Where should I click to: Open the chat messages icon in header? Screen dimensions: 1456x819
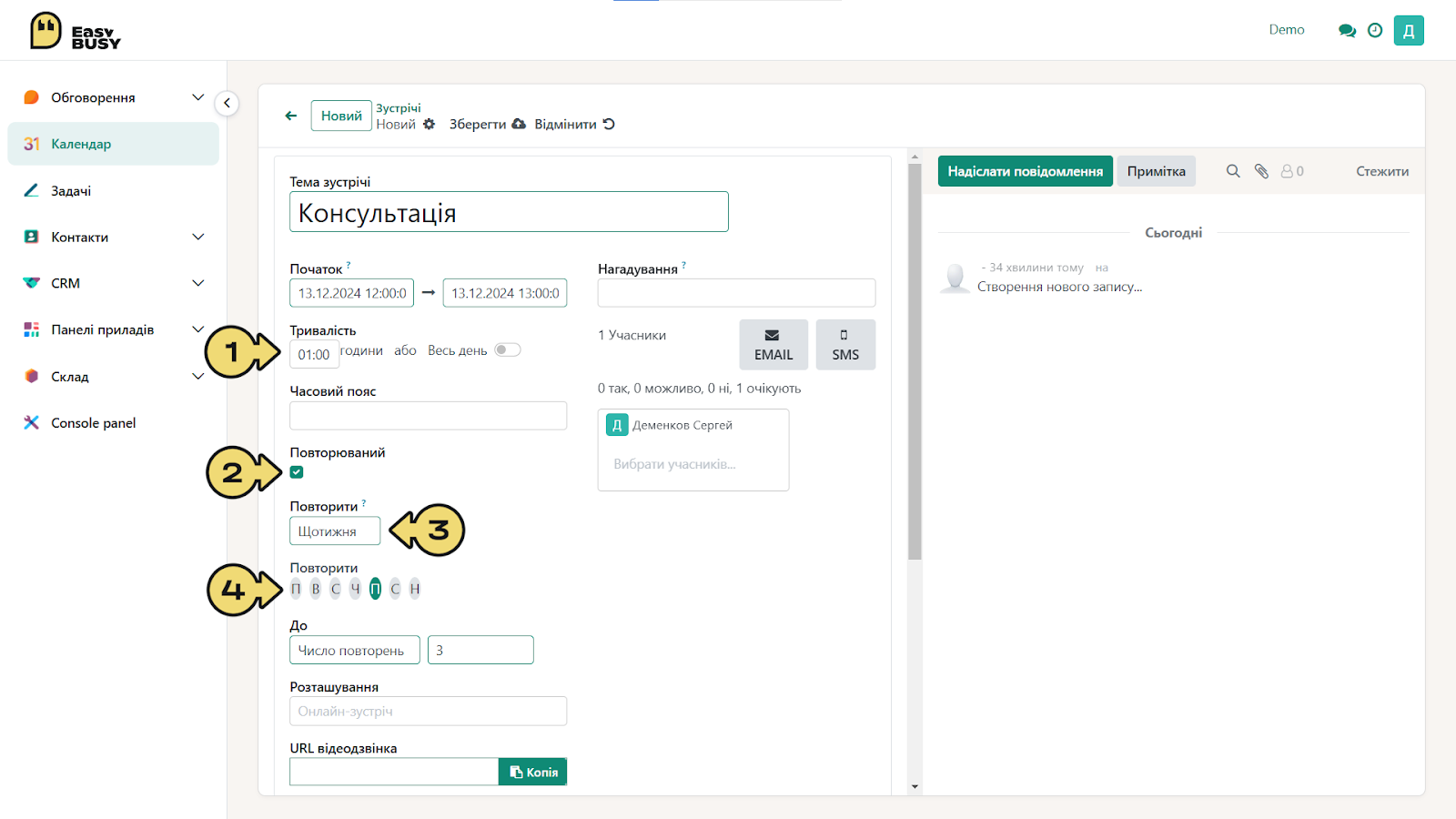tap(1347, 30)
